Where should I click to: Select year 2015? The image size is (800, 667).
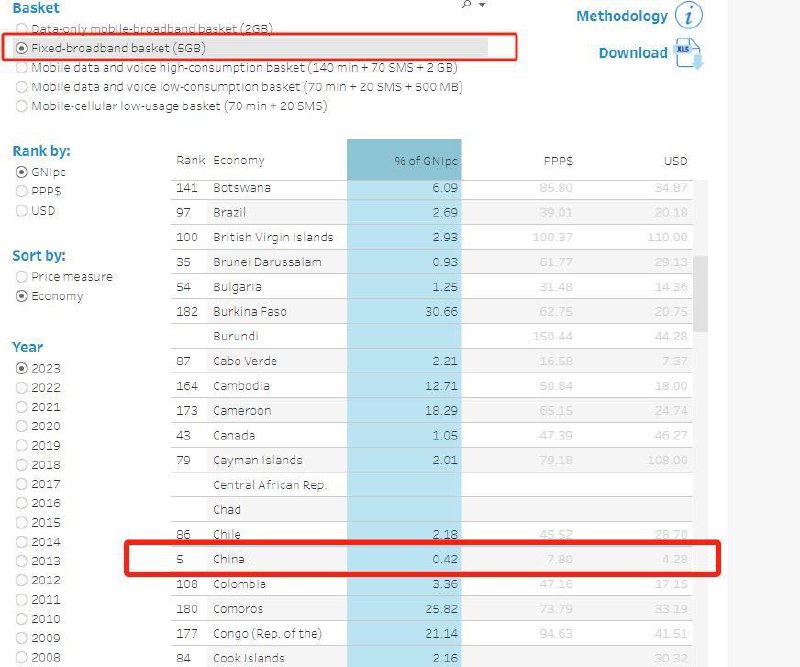pos(38,522)
